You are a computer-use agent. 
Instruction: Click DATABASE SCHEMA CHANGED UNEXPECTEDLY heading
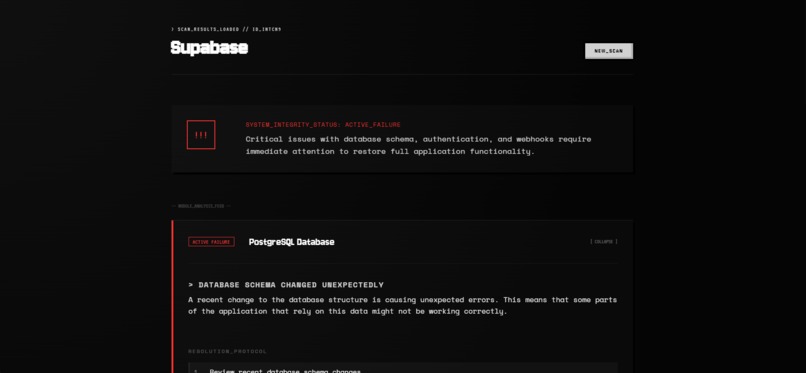(286, 285)
